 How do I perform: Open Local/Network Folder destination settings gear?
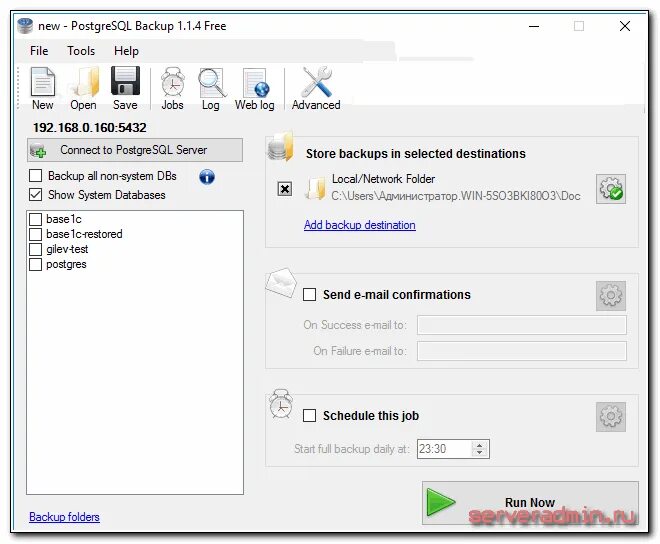coord(611,189)
